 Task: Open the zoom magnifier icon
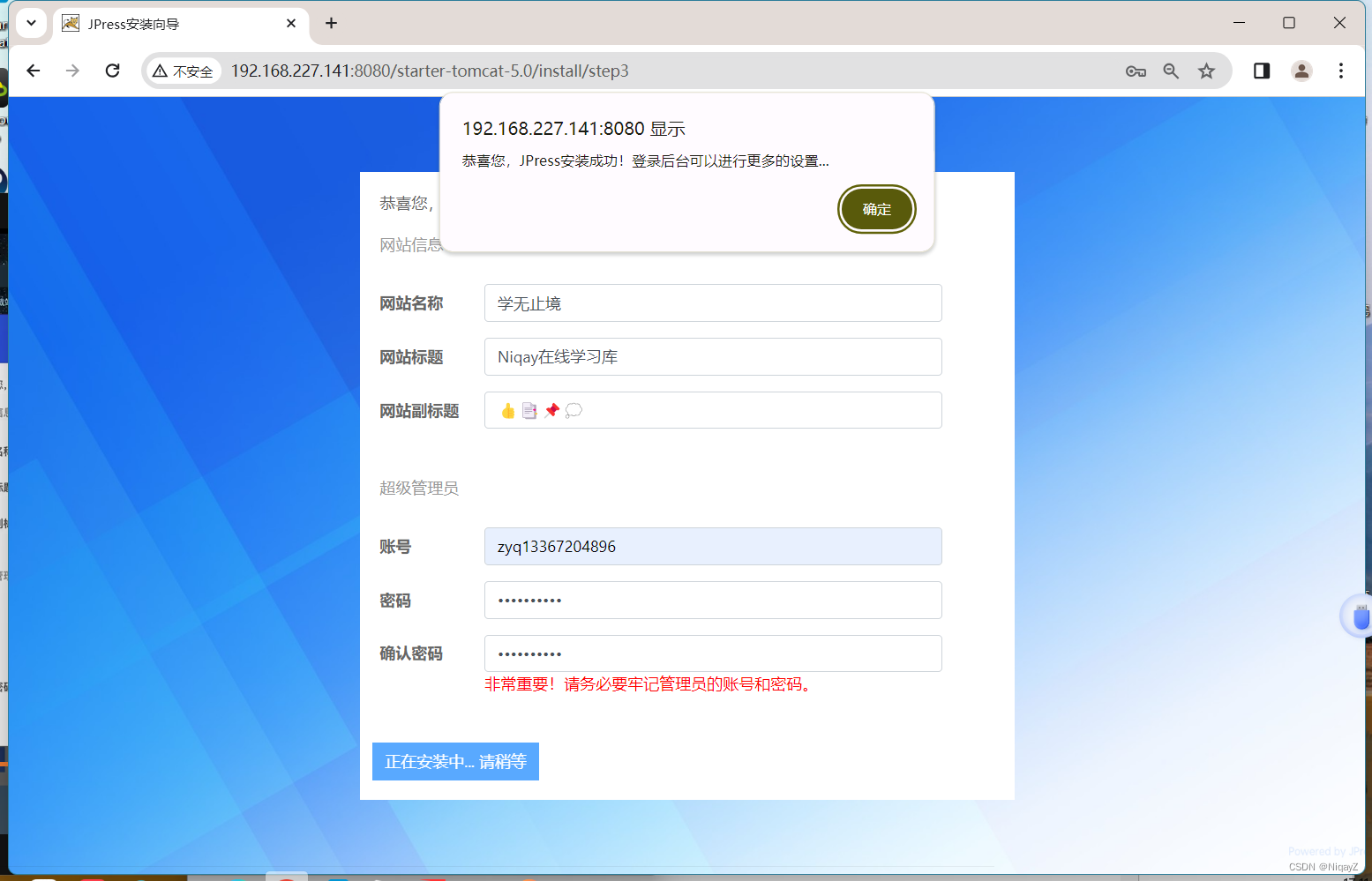coord(1171,71)
